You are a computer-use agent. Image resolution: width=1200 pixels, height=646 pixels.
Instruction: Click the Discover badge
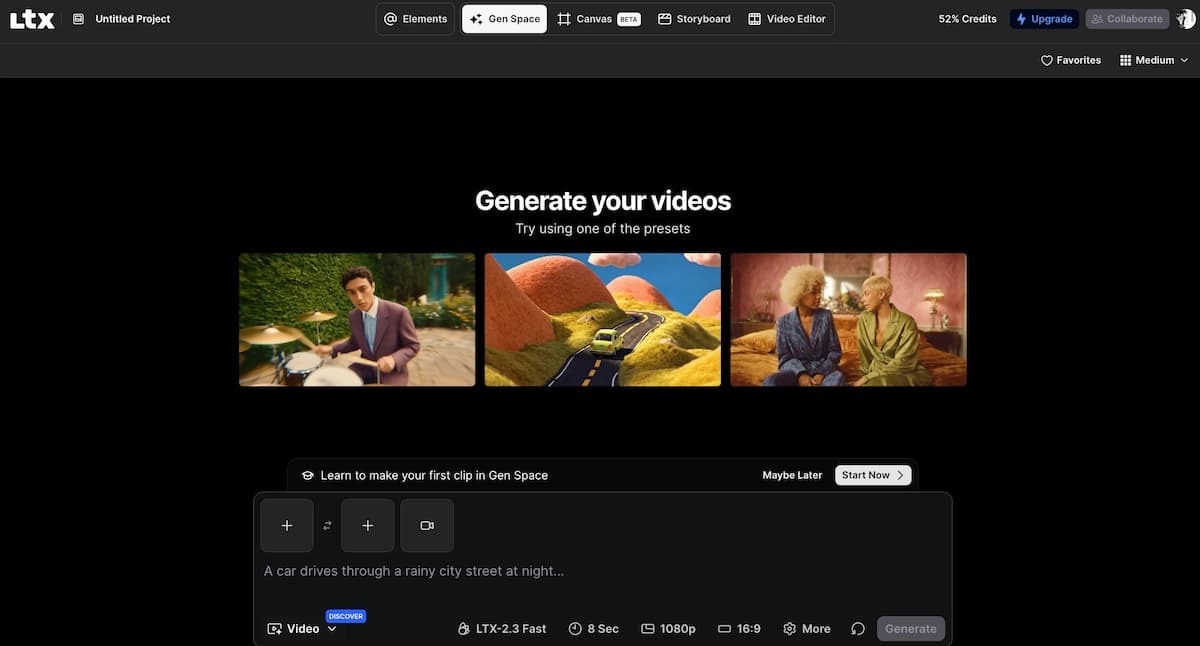click(346, 616)
